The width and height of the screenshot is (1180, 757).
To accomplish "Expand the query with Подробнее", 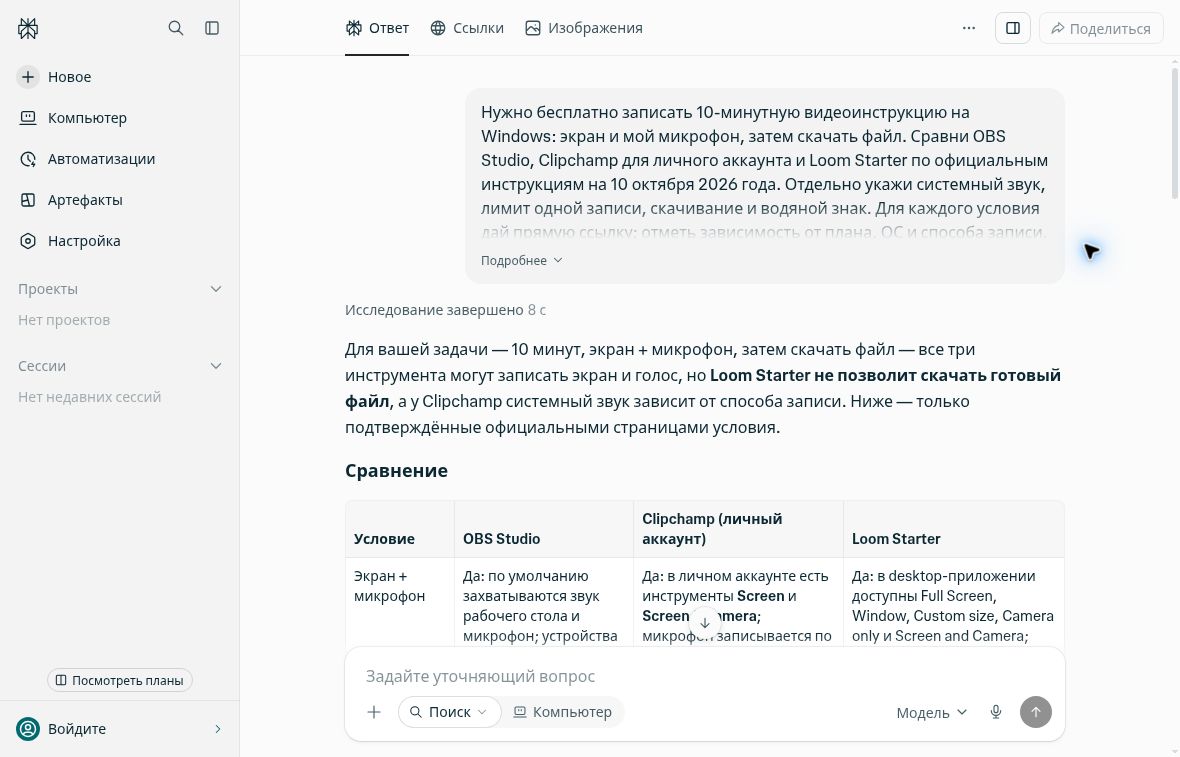I will (522, 260).
